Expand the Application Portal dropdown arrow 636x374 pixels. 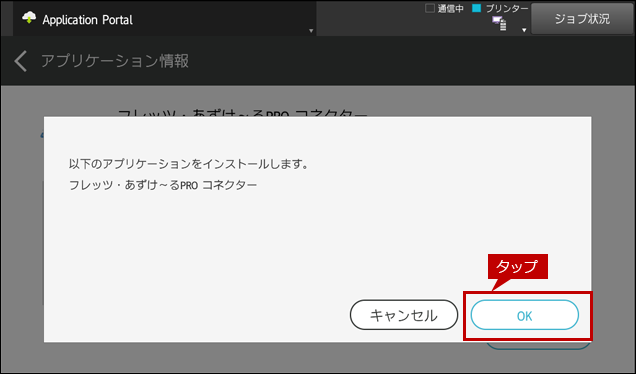311,31
